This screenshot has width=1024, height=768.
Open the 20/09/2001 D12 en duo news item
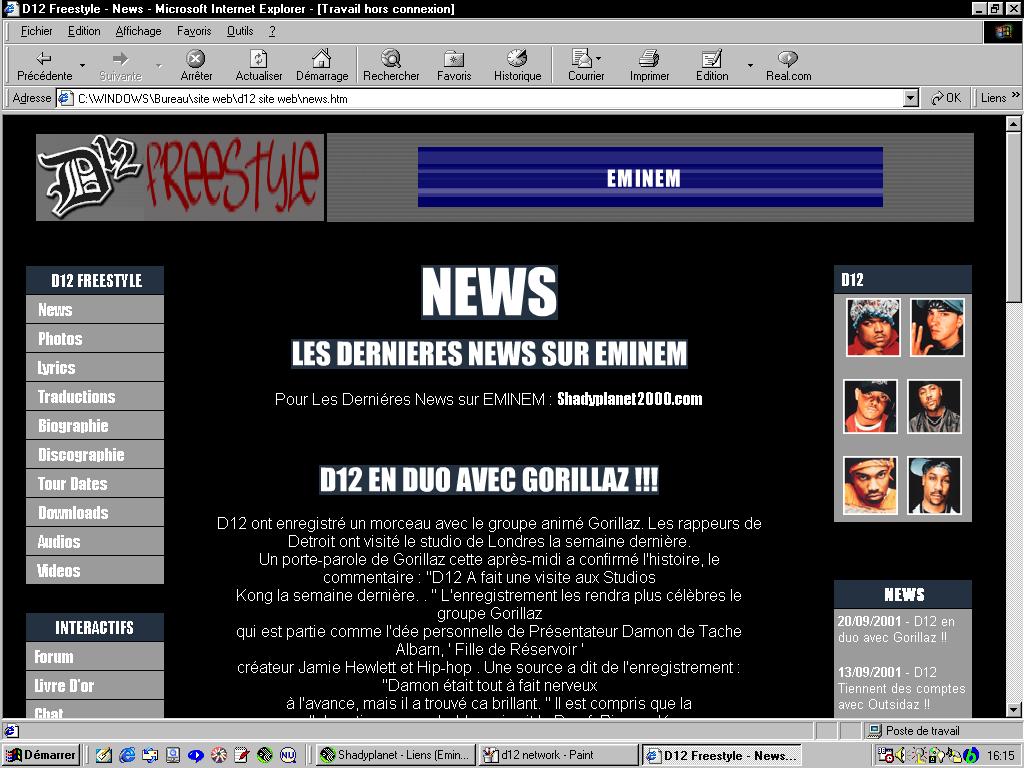coord(896,630)
